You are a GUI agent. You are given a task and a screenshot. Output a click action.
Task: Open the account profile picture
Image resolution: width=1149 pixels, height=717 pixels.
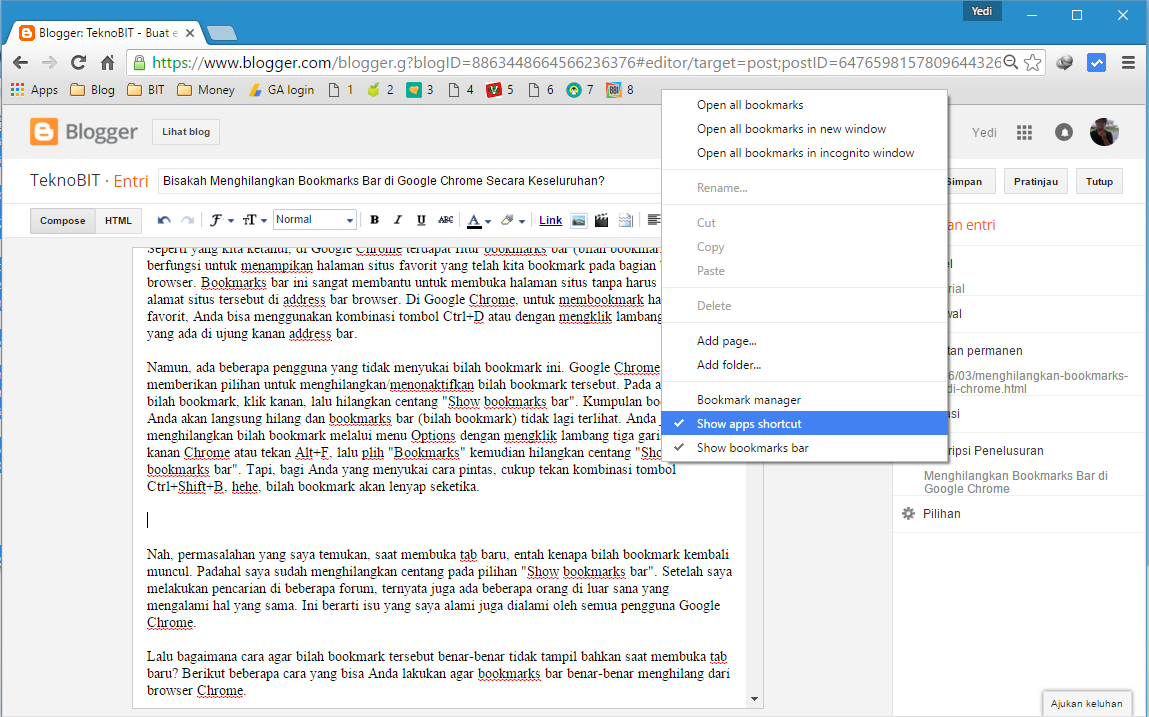click(x=1104, y=132)
